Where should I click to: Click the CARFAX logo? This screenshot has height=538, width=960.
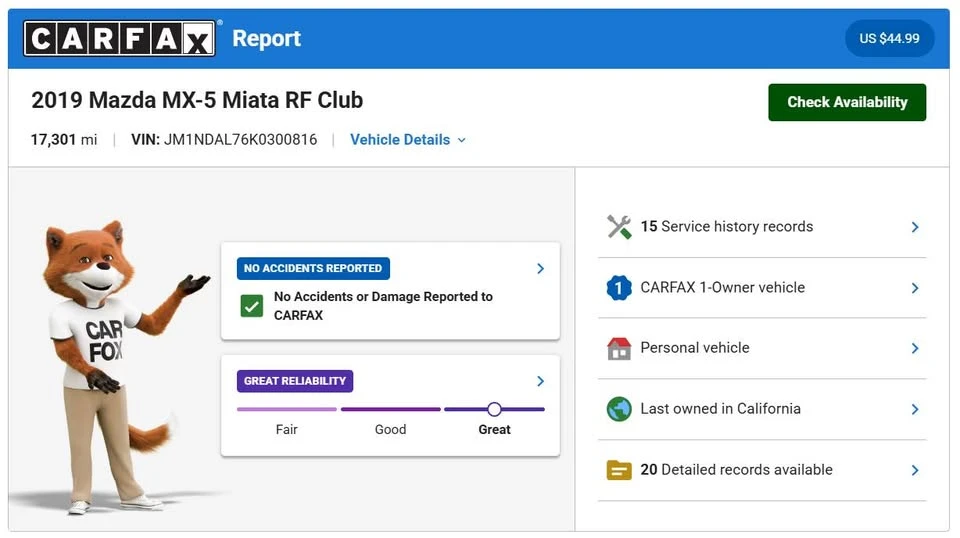pos(119,39)
